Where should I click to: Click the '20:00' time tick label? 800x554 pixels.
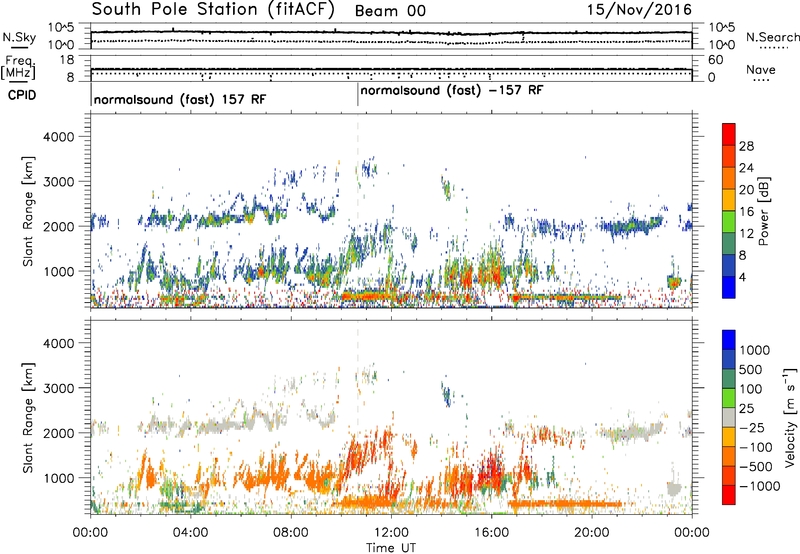tap(591, 533)
